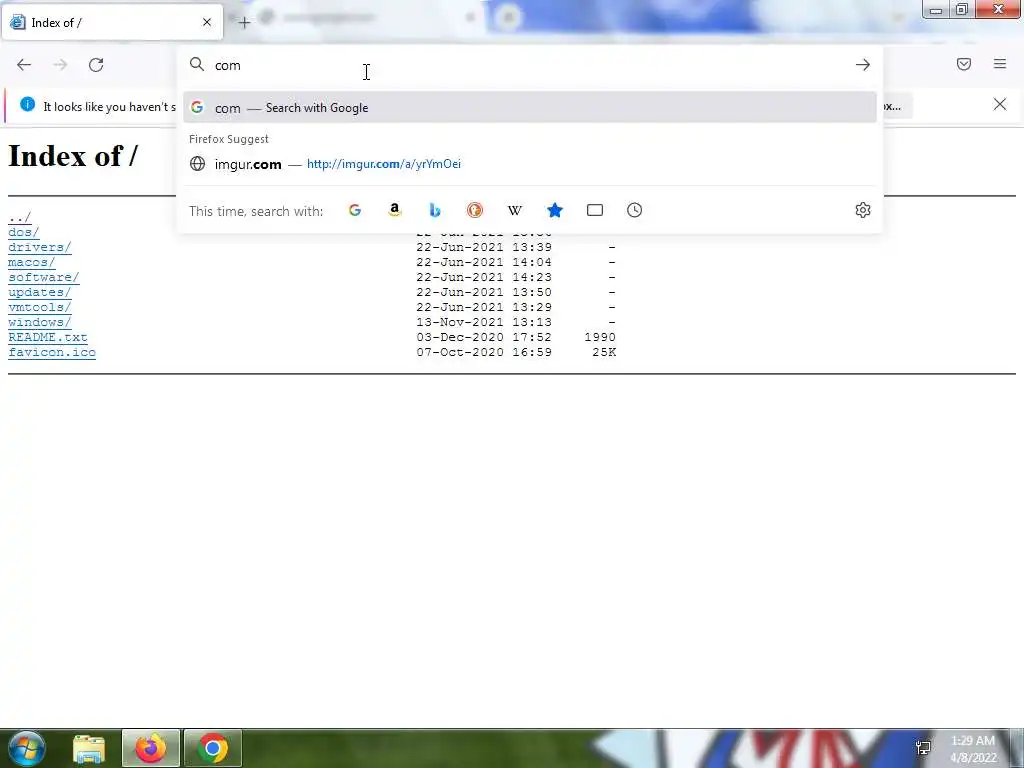This screenshot has height=768, width=1024.
Task: Click the search magnifier icon in address bar
Action: click(x=197, y=64)
